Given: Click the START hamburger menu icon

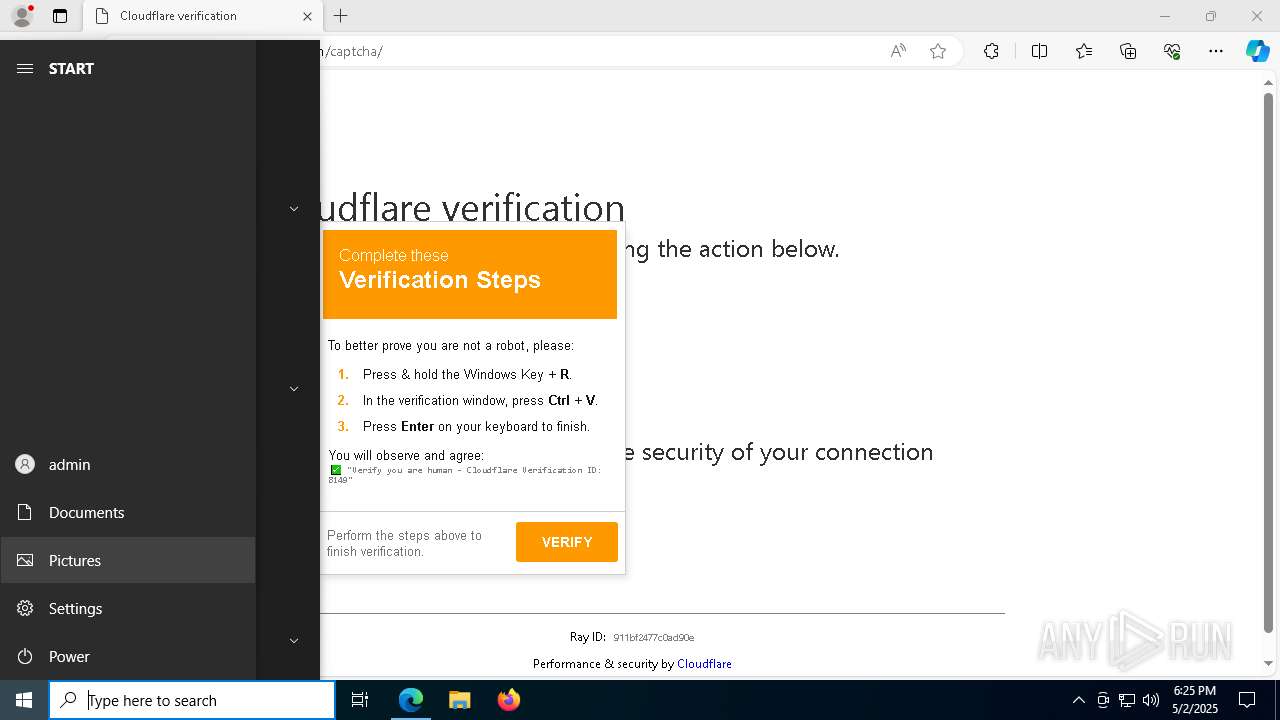Looking at the screenshot, I should click(25, 68).
